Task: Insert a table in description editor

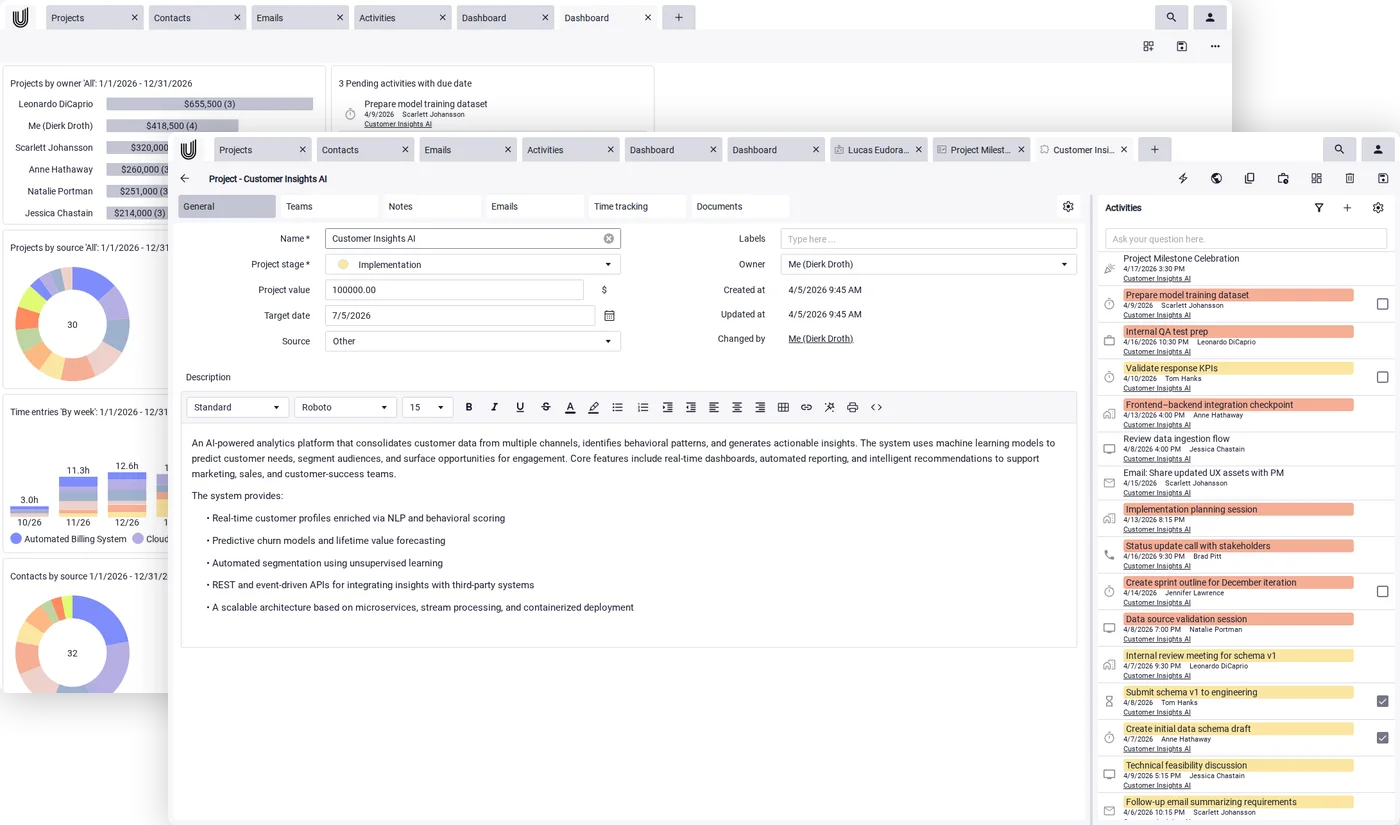Action: [783, 407]
